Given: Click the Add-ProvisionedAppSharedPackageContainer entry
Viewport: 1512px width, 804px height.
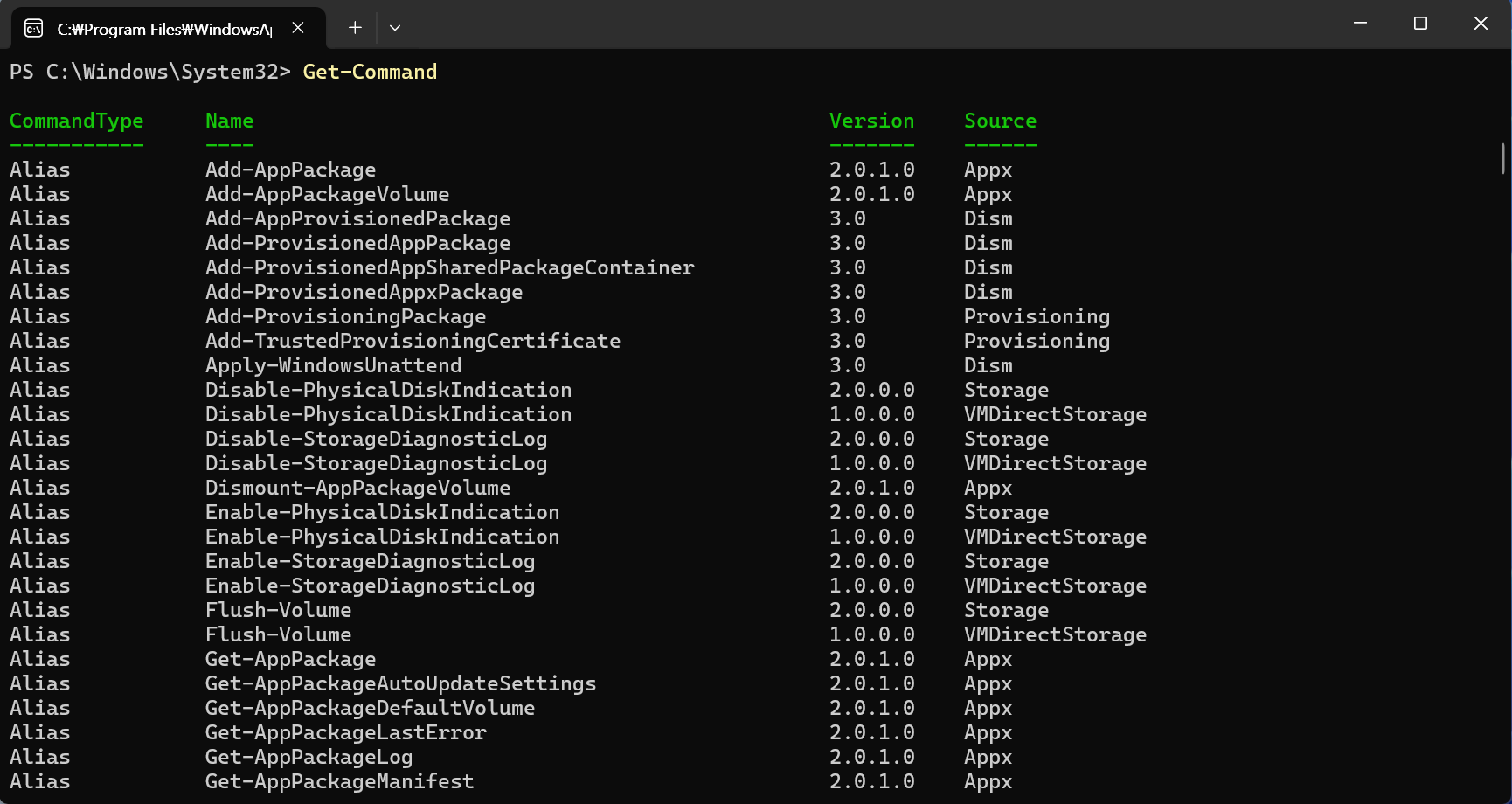Looking at the screenshot, I should (450, 267).
